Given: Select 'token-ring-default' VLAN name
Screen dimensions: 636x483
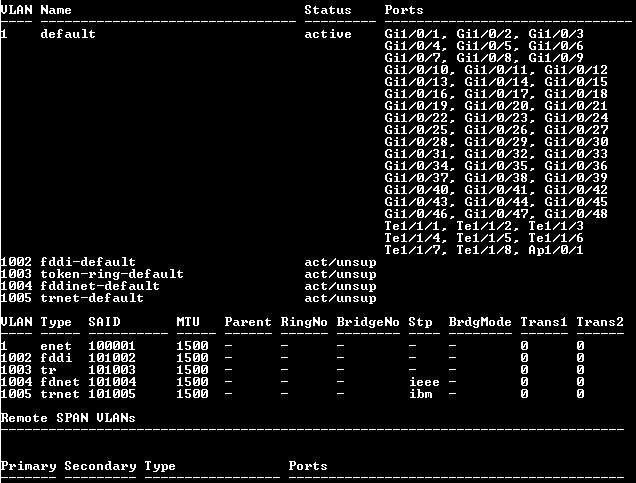Looking at the screenshot, I should point(112,274).
